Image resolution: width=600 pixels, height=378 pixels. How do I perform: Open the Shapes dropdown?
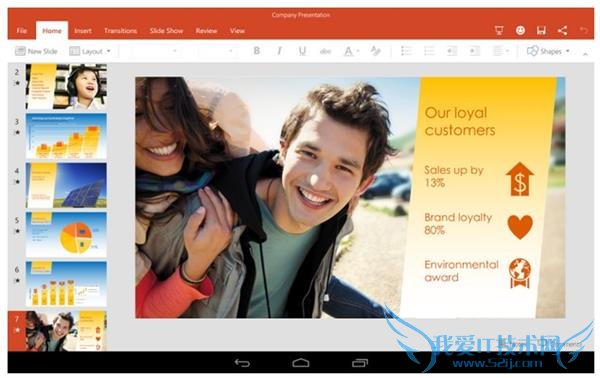(x=548, y=51)
